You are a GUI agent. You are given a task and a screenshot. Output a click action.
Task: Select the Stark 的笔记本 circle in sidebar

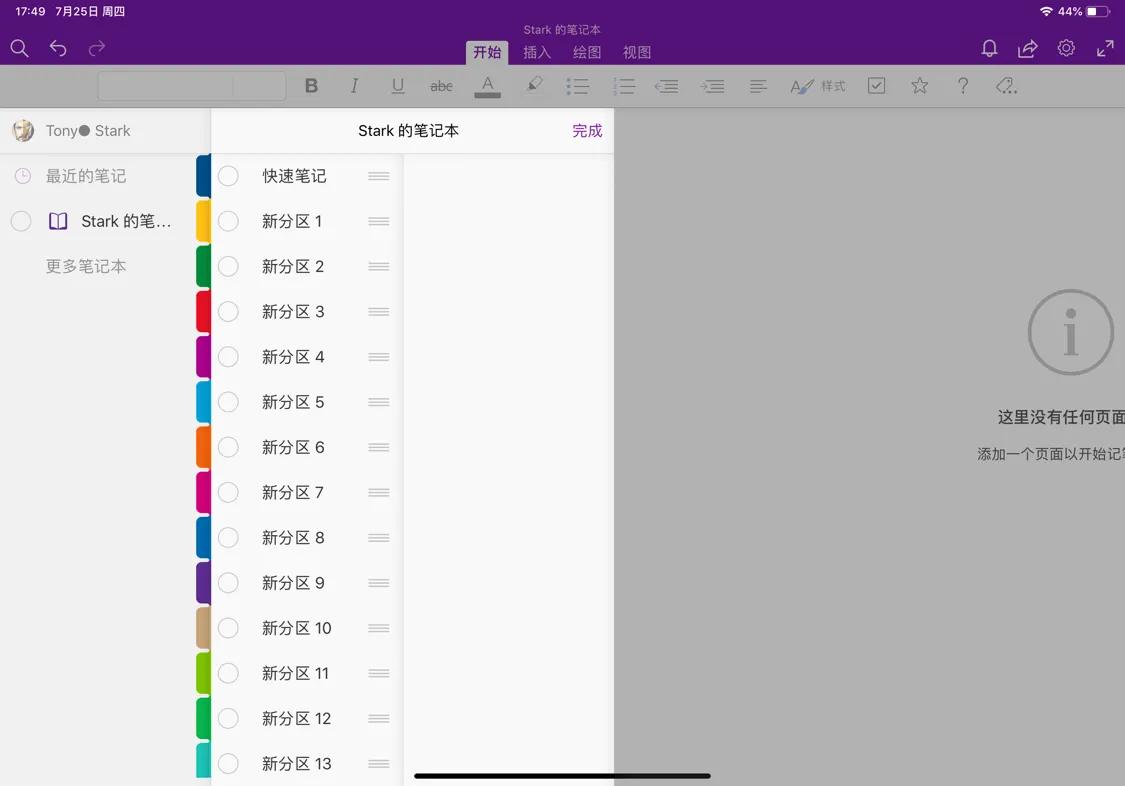21,221
